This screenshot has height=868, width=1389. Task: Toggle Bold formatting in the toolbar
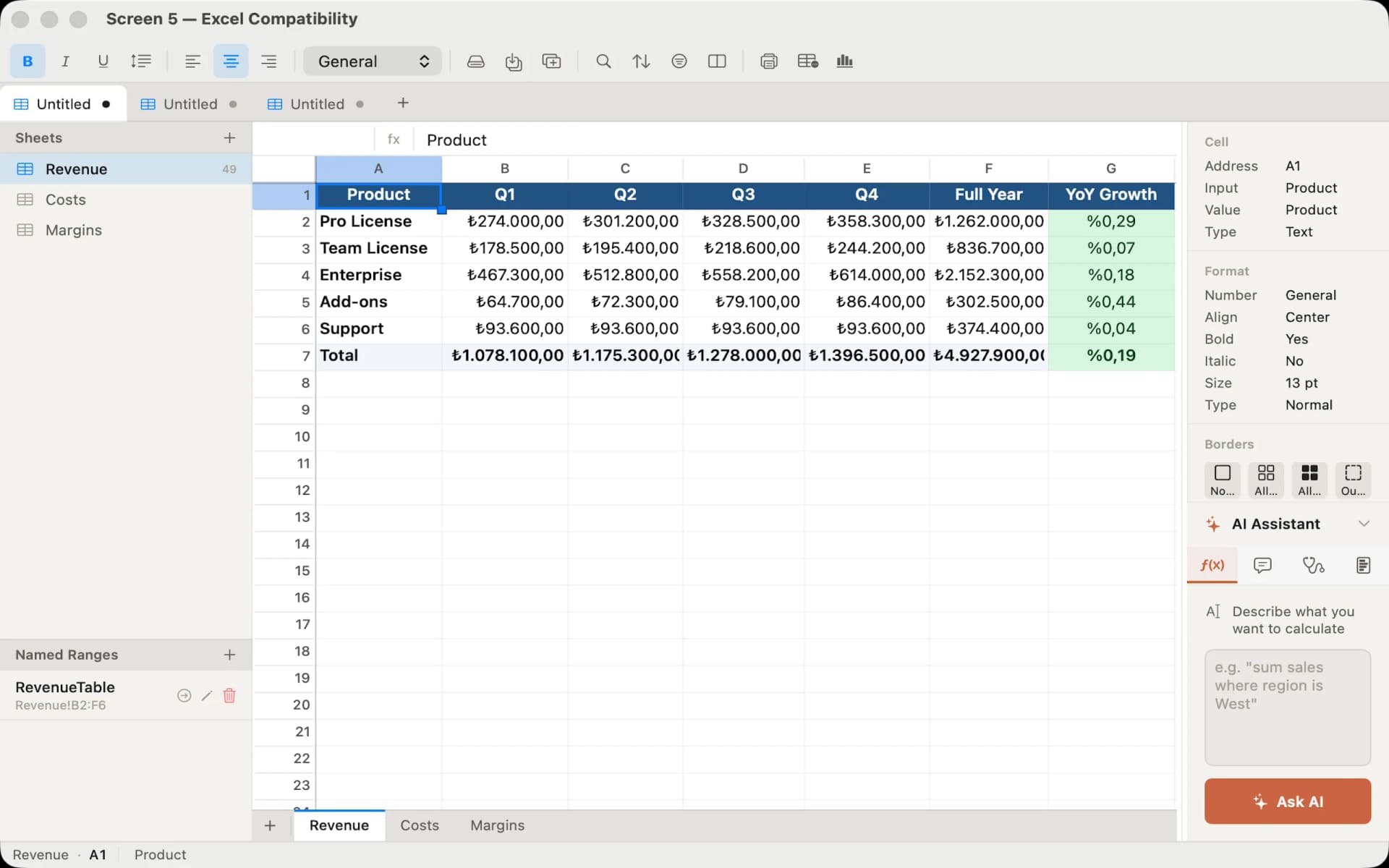click(27, 61)
